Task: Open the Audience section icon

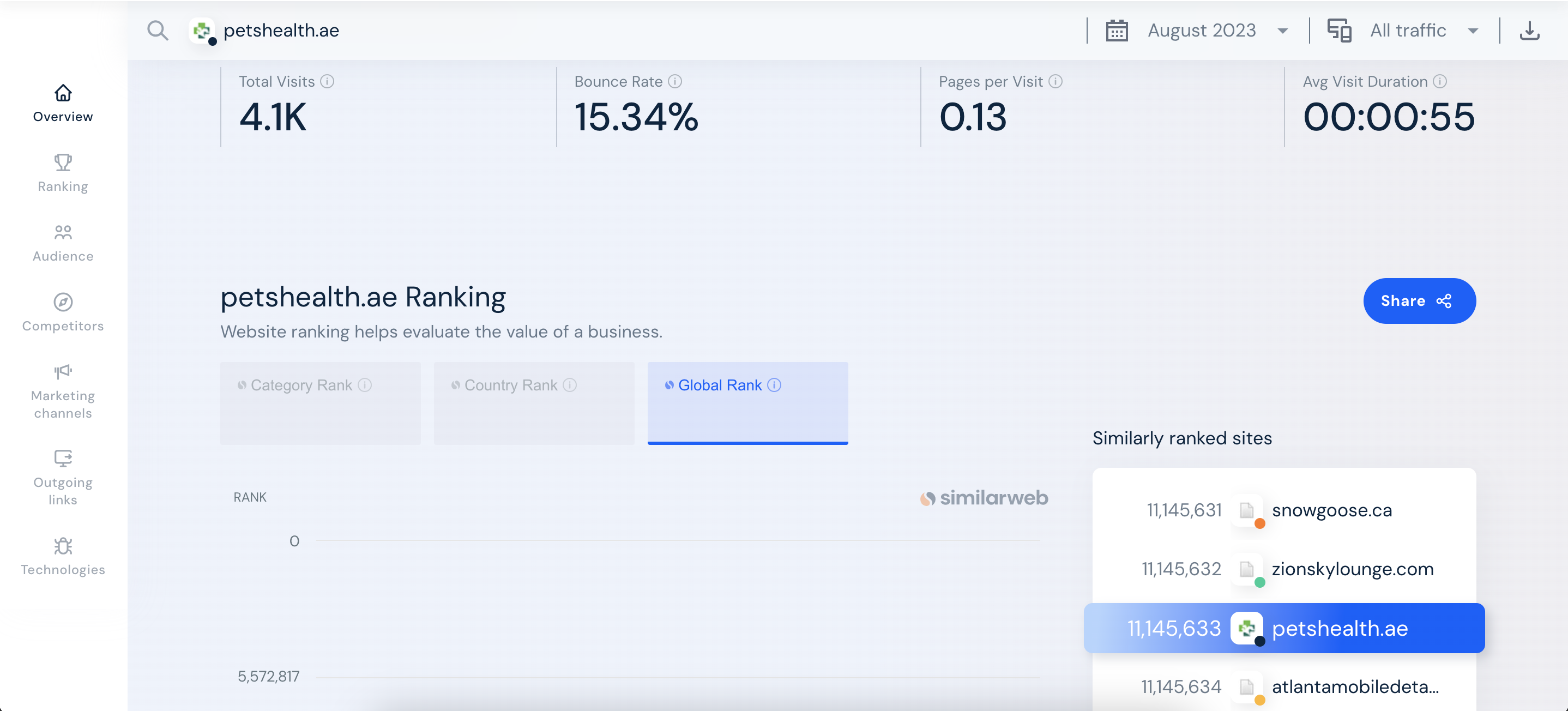Action: (x=63, y=232)
